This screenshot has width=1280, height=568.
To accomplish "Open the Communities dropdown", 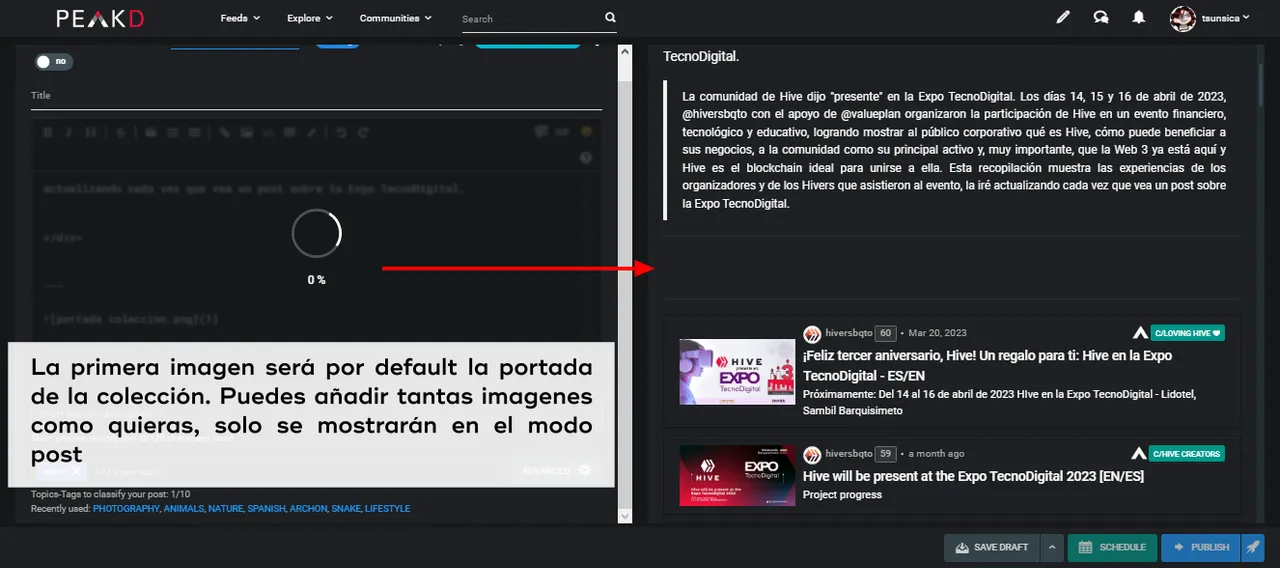I will pos(396,18).
